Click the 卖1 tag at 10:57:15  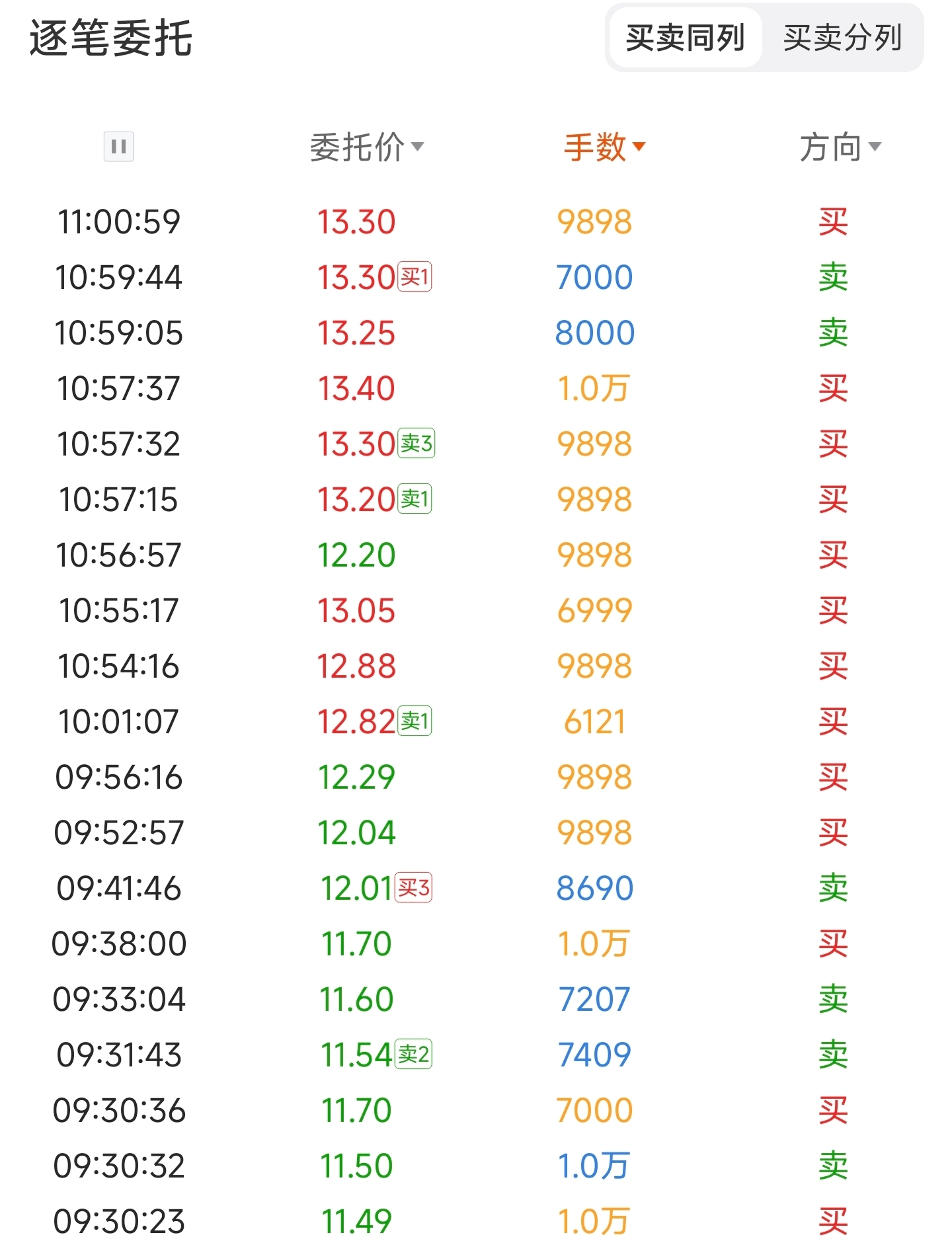pyautogui.click(x=415, y=499)
